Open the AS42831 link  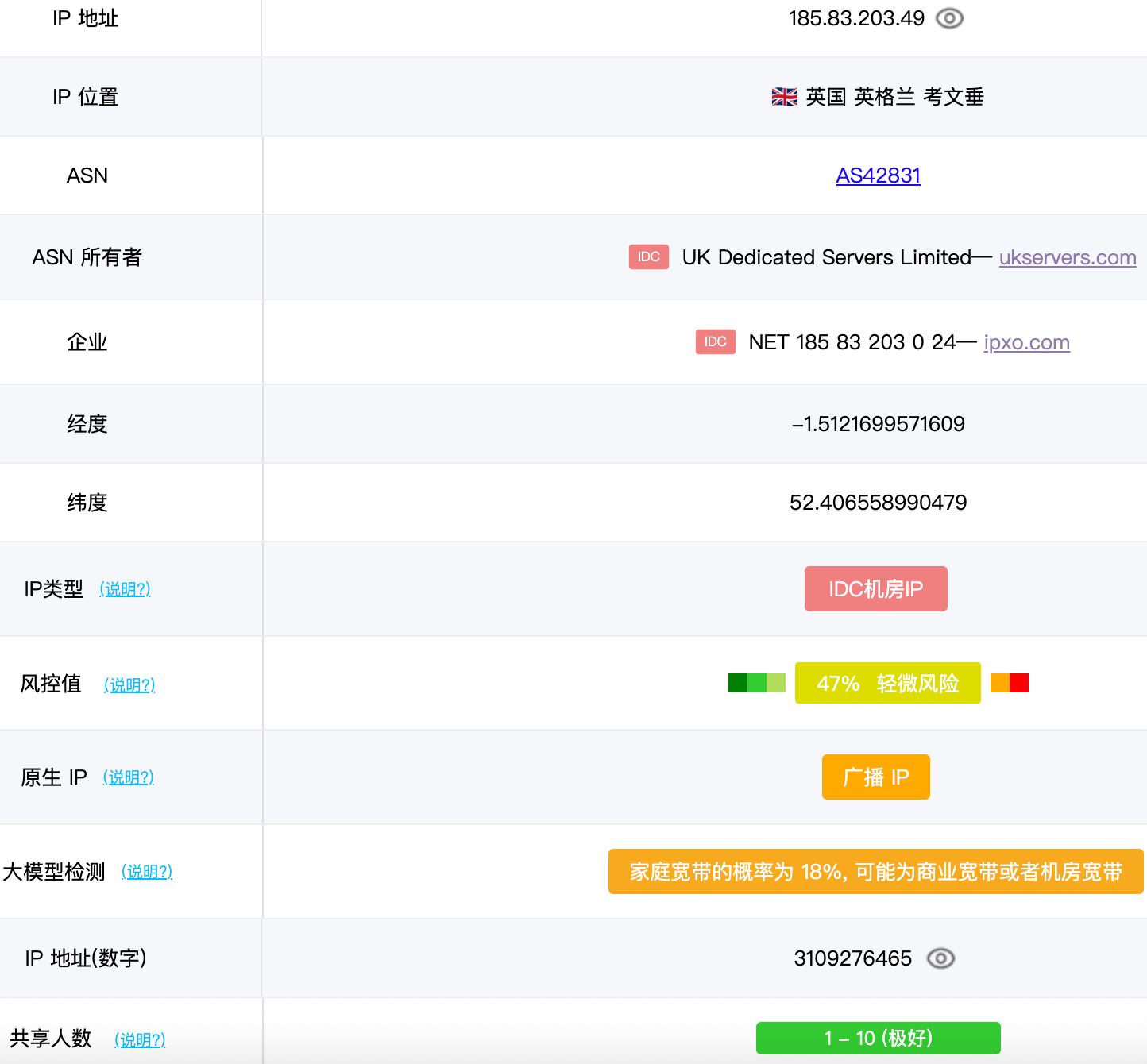click(x=878, y=175)
